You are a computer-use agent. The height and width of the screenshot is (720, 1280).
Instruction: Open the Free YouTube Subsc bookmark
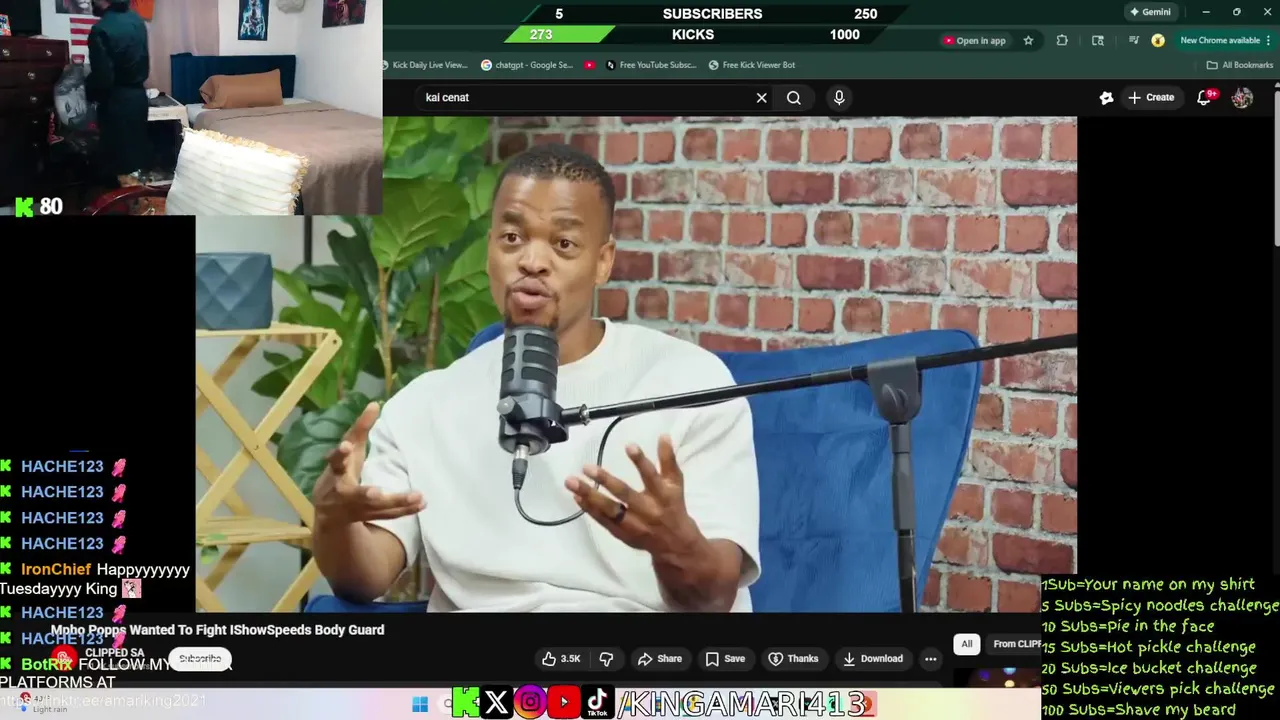tap(650, 65)
